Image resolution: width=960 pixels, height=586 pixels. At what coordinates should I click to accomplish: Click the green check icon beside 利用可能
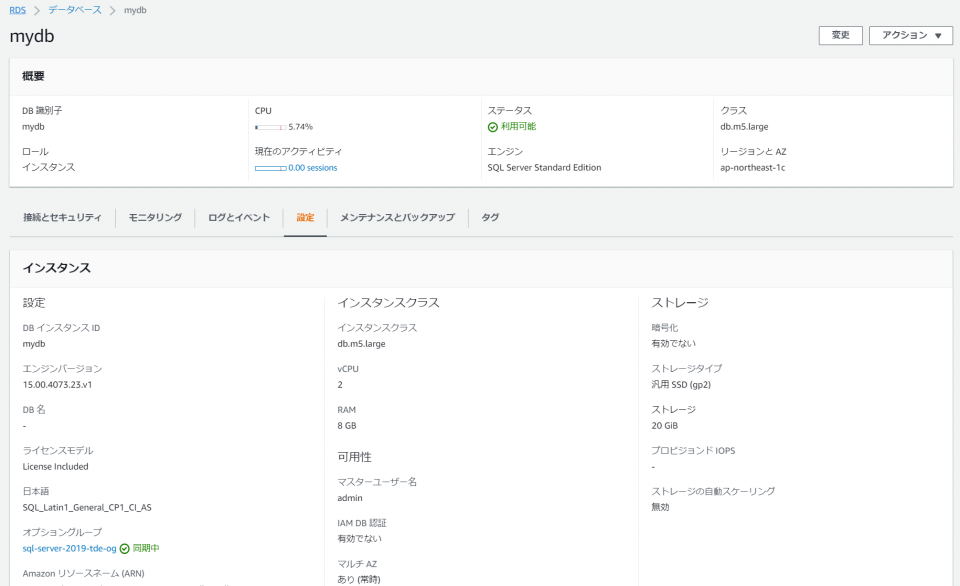pos(493,126)
